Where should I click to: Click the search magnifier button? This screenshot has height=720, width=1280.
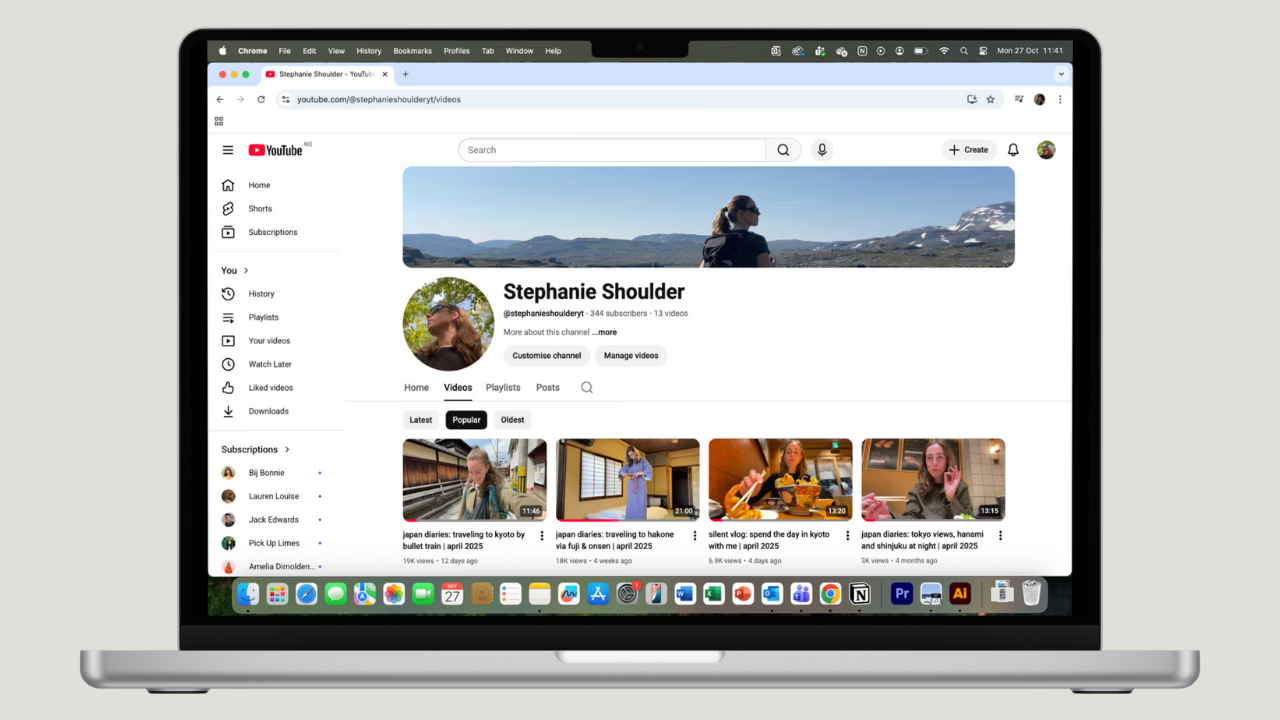click(x=783, y=150)
